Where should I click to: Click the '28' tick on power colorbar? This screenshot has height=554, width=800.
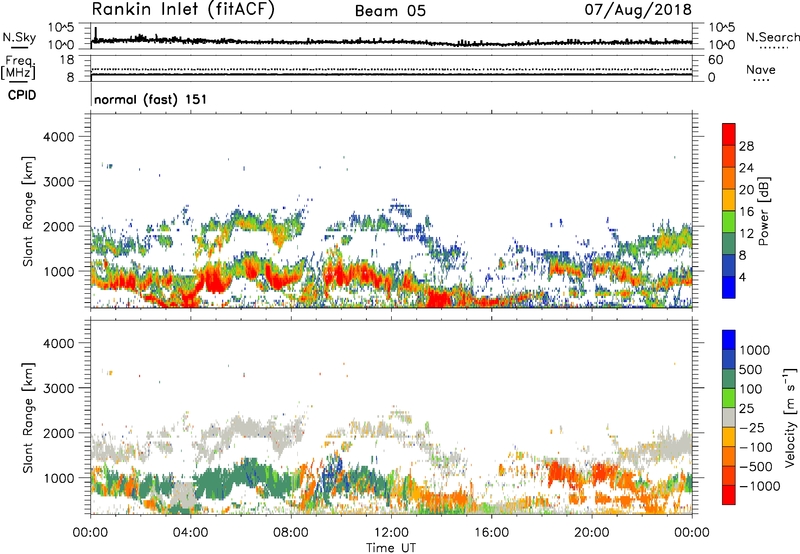click(746, 146)
